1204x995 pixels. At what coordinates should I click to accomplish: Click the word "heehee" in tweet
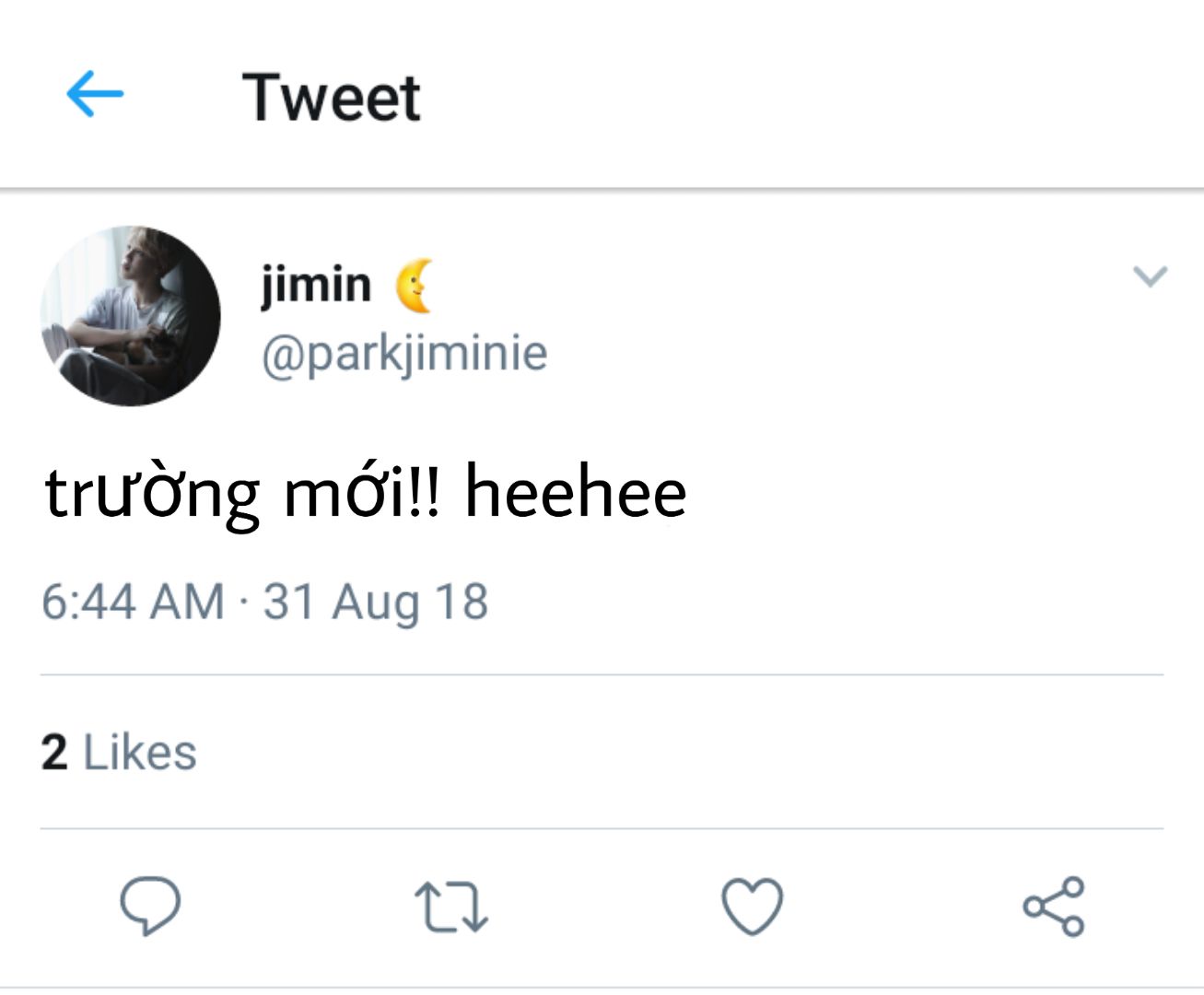point(576,491)
